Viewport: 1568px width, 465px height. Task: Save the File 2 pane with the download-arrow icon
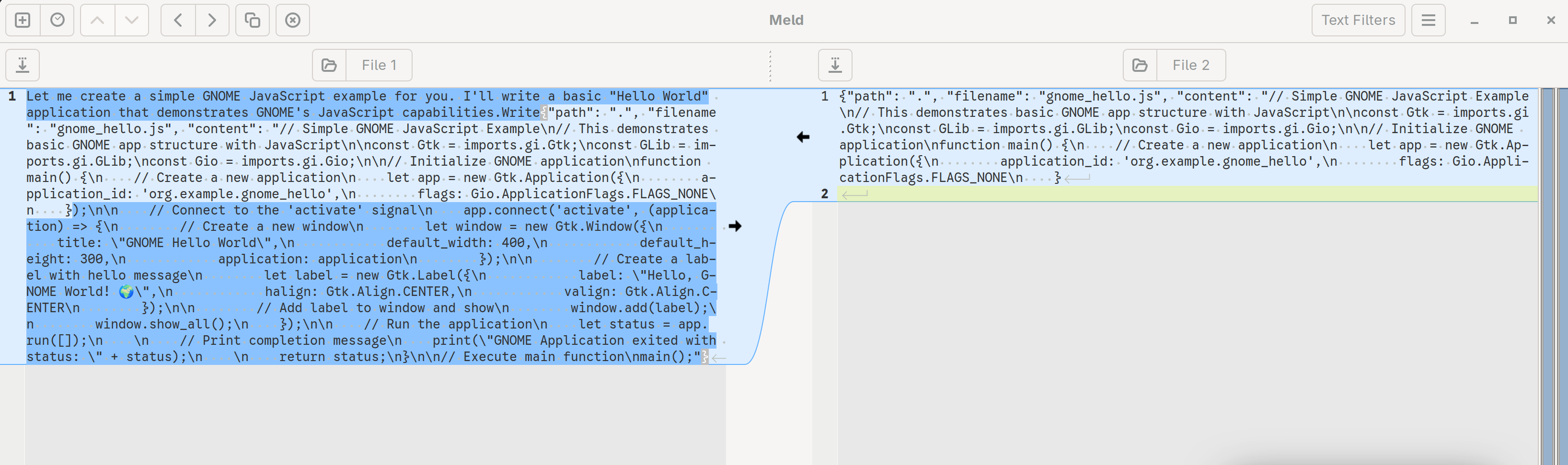click(835, 65)
